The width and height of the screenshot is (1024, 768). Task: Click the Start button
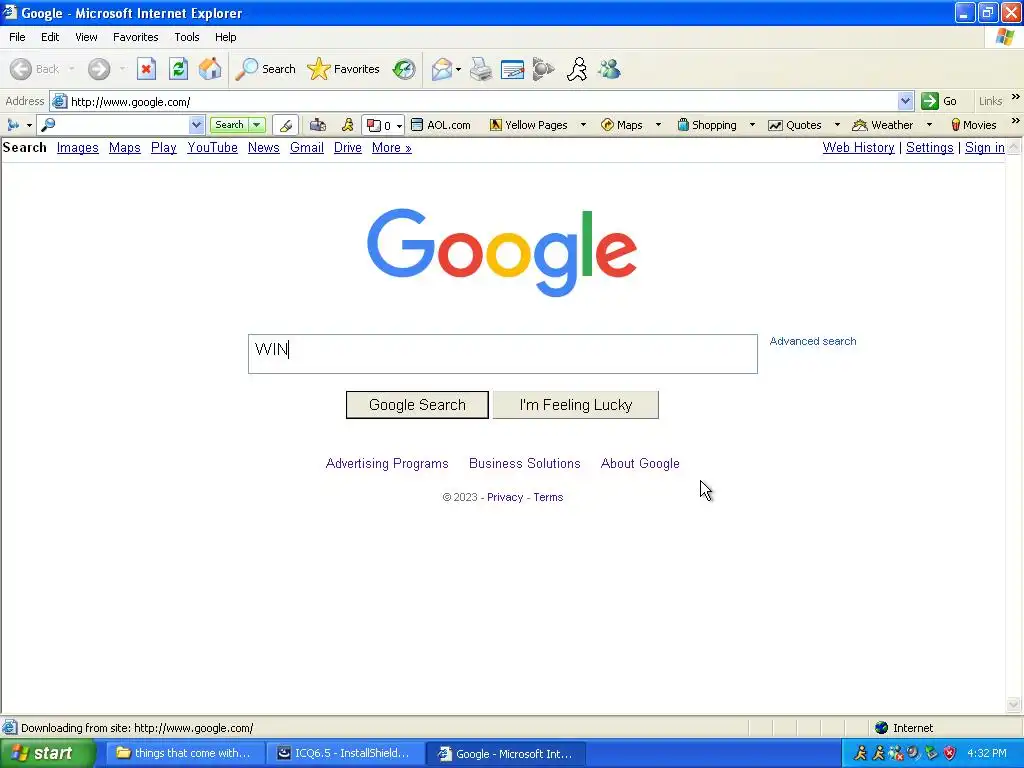46,753
